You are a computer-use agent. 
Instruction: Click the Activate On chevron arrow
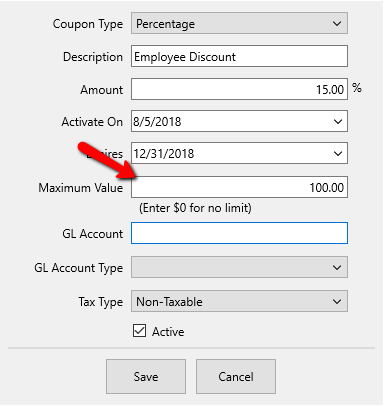(x=338, y=121)
